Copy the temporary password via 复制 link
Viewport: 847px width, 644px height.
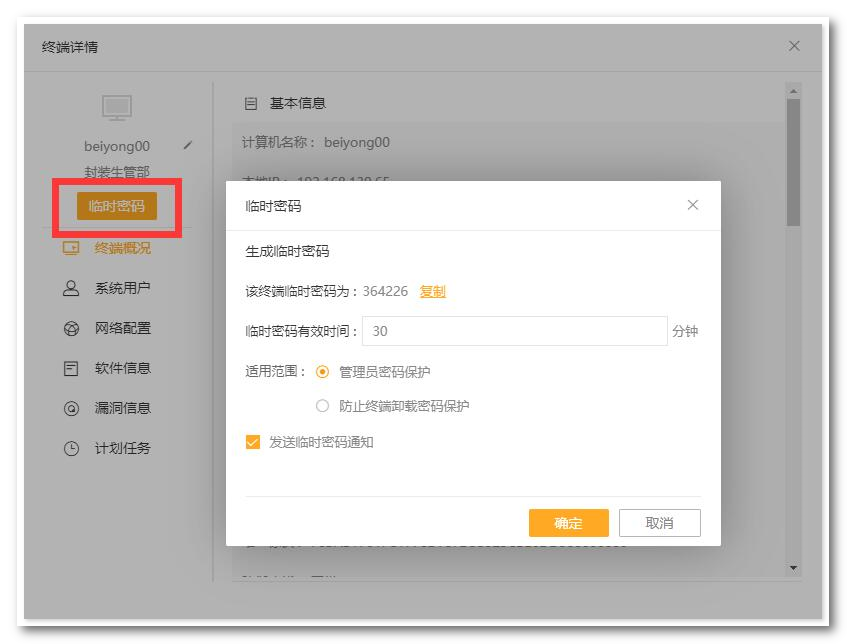click(432, 291)
